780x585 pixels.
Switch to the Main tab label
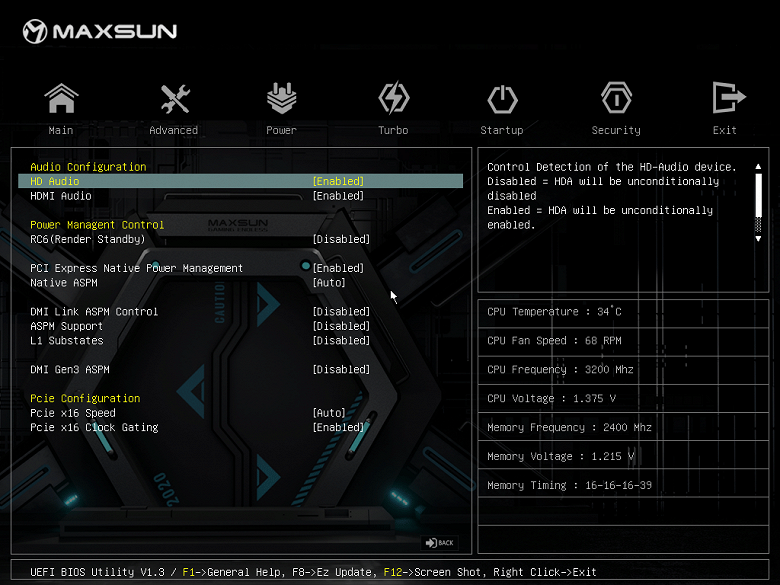61,130
